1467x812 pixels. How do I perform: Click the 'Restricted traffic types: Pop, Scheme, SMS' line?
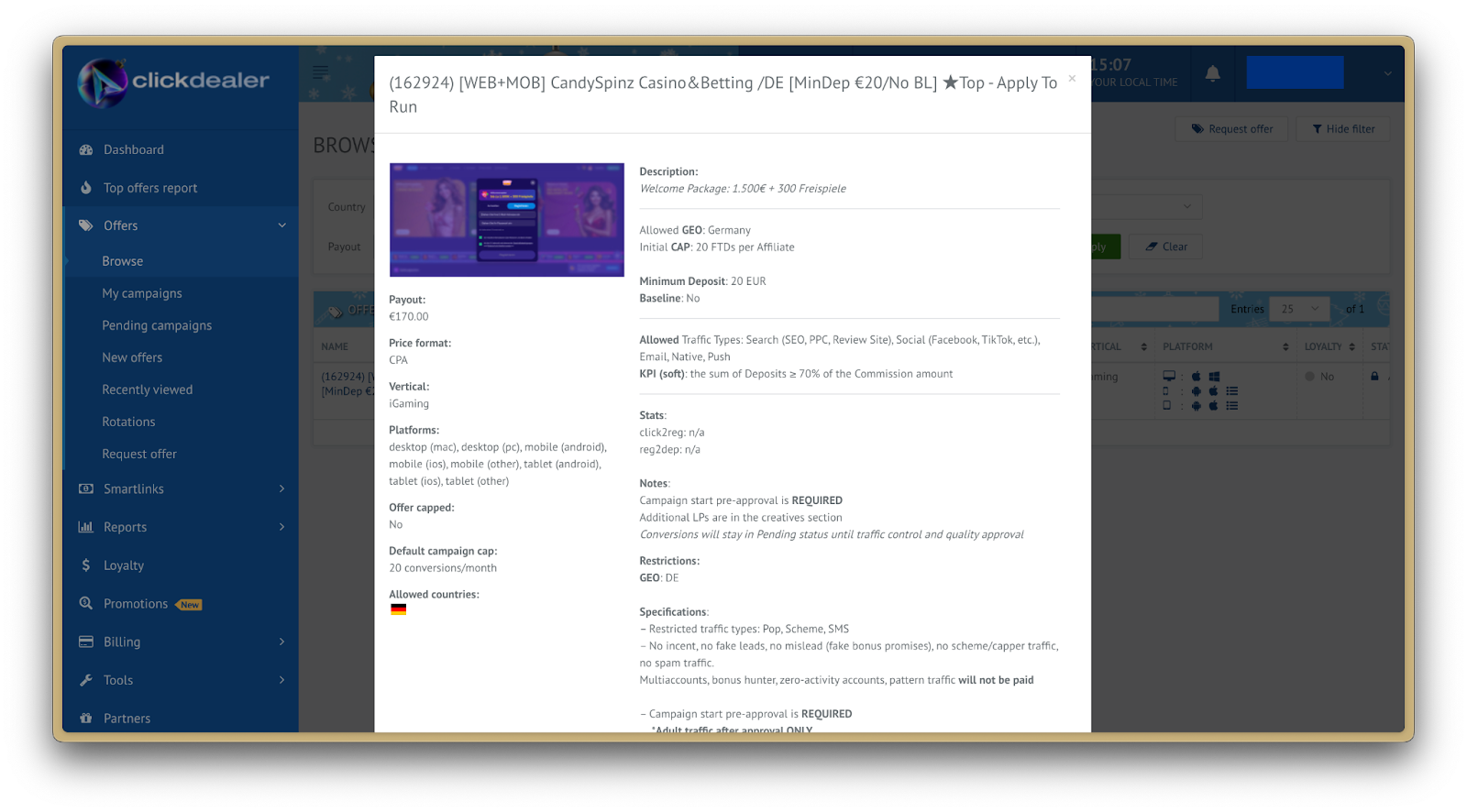pos(745,630)
